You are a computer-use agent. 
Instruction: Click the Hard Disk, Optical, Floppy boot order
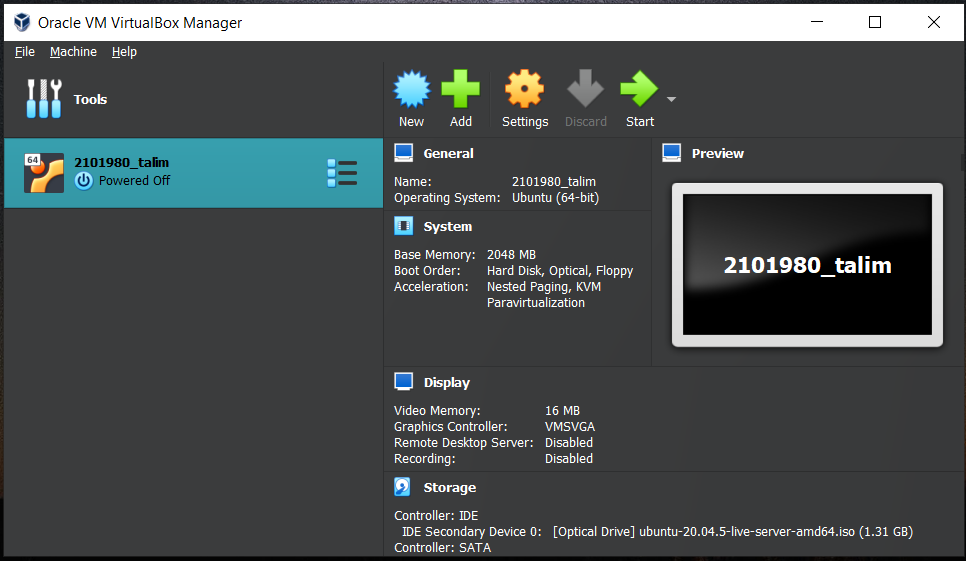(559, 270)
